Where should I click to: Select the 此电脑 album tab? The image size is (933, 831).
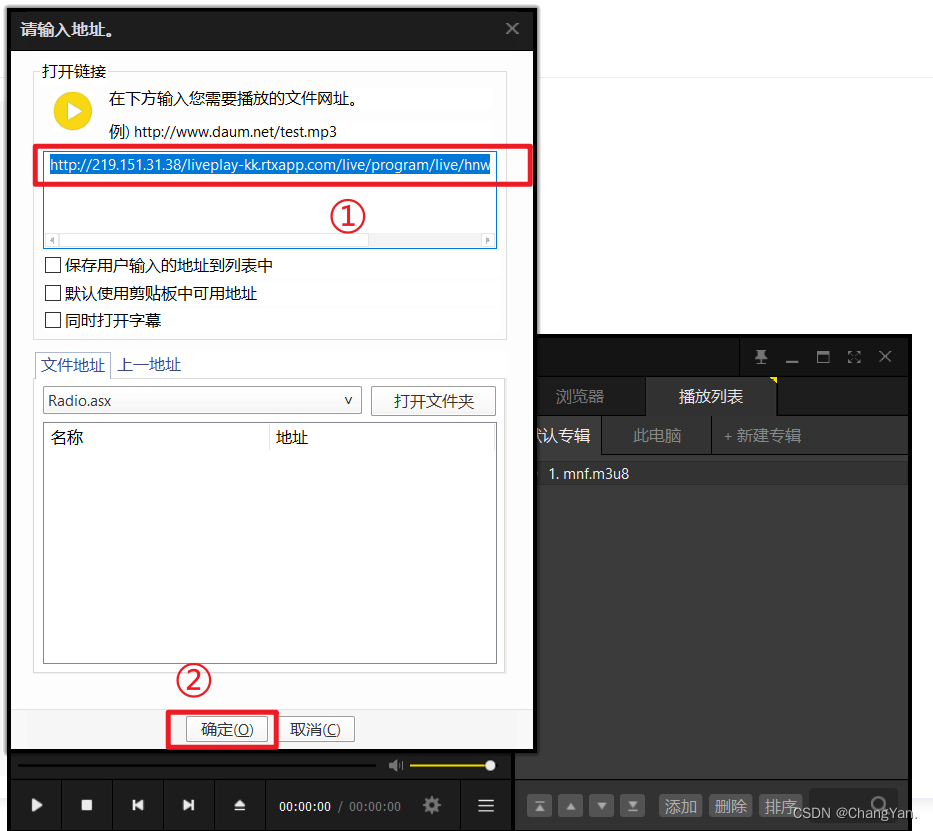657,435
